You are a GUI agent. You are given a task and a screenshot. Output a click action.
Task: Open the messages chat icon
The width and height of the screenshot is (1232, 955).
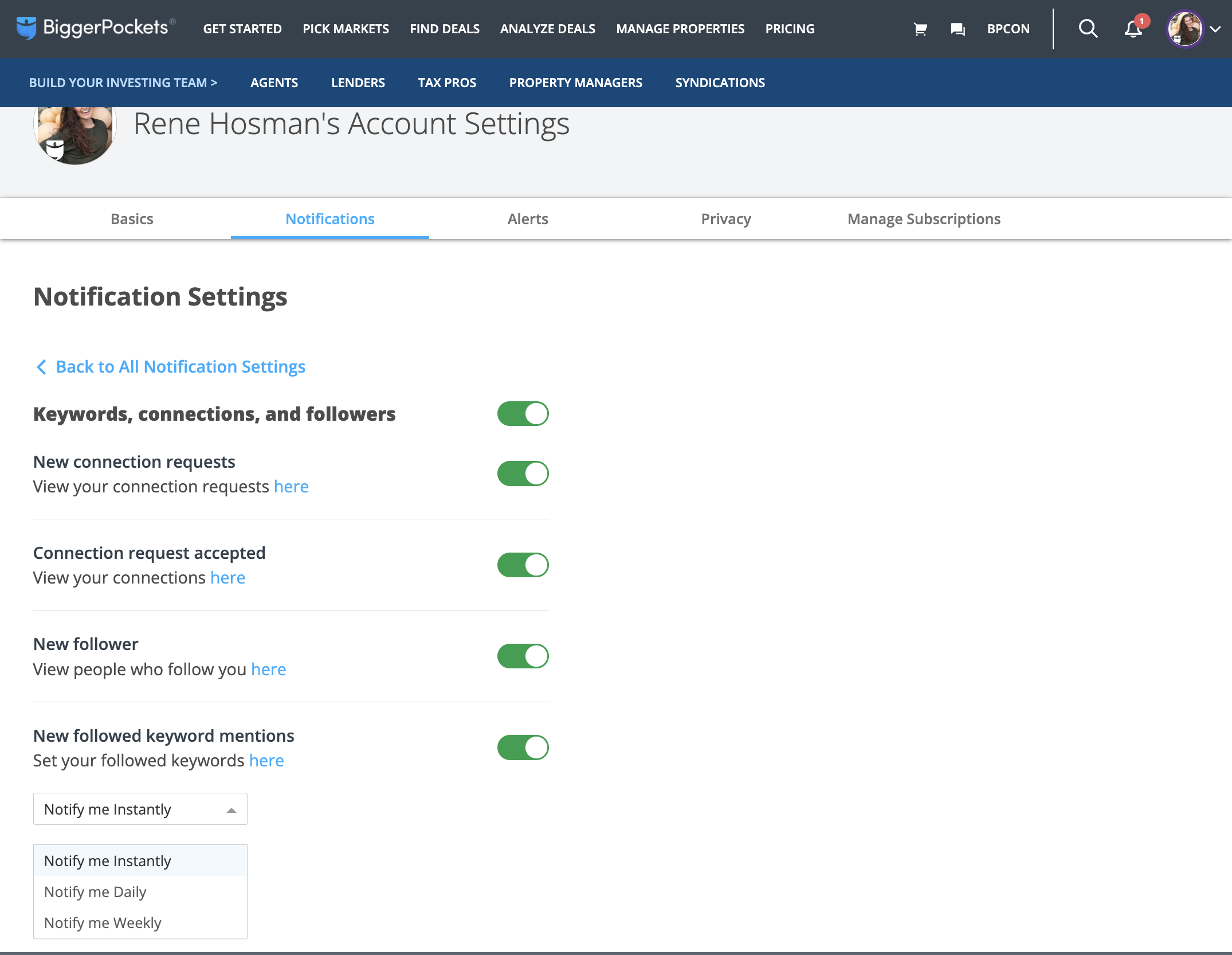point(958,29)
